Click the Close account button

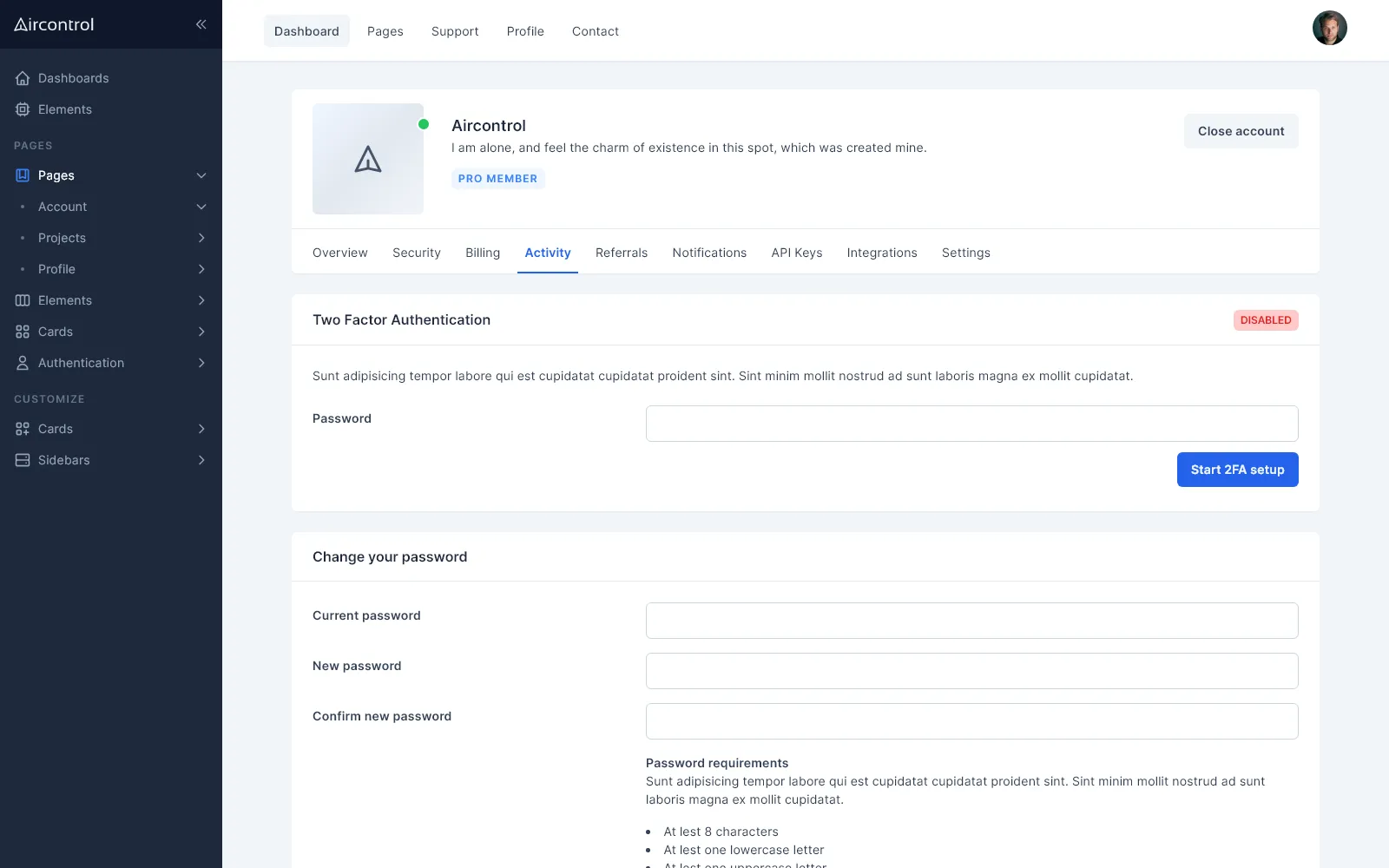[x=1241, y=131]
